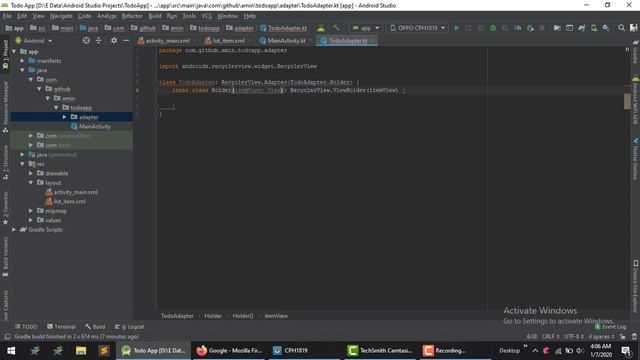Click the 4 spaces indent setting
Image resolution: width=640 pixels, height=360 pixels.
click(x=602, y=337)
